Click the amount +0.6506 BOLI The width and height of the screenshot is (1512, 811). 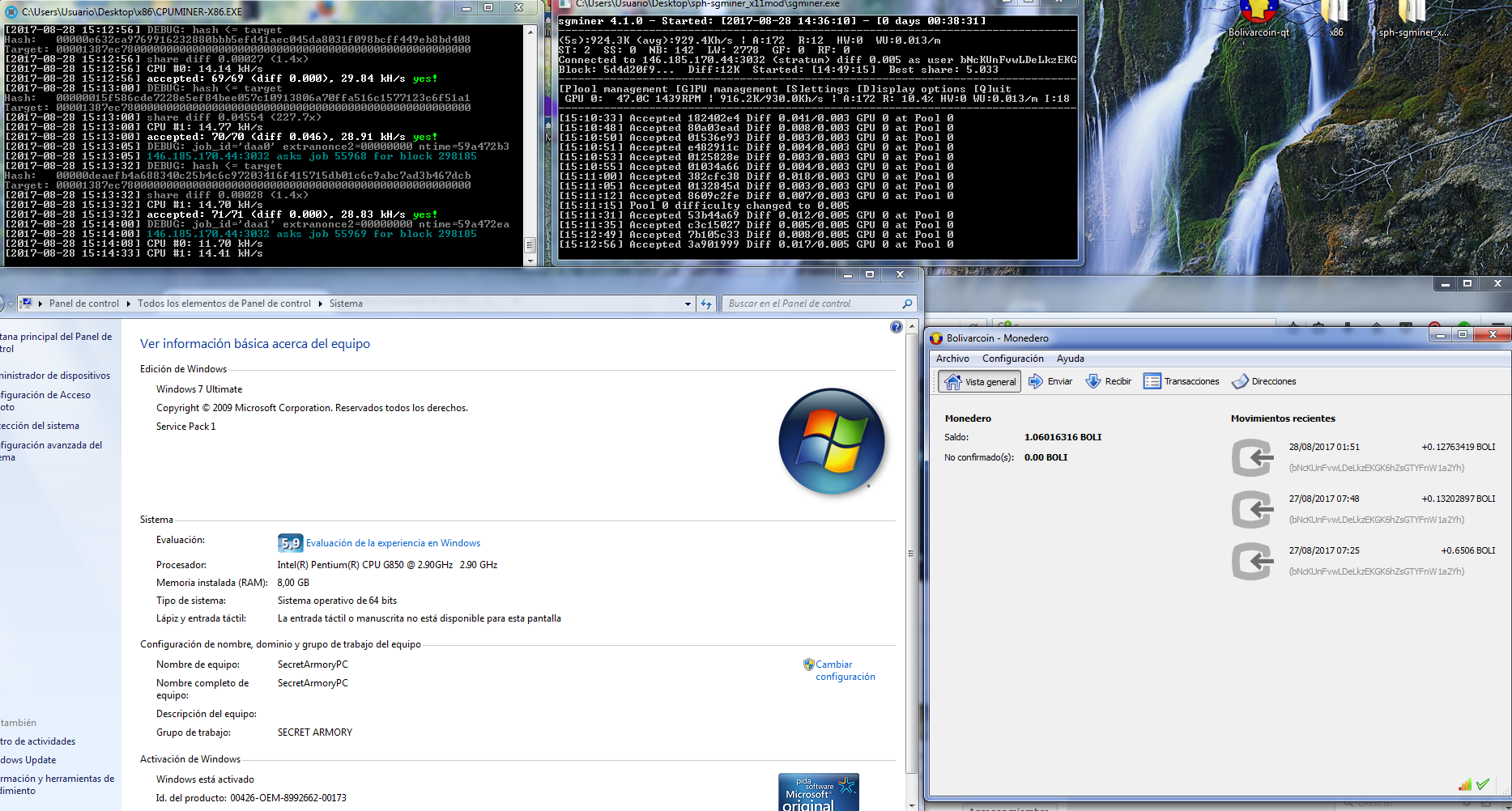coord(1467,550)
